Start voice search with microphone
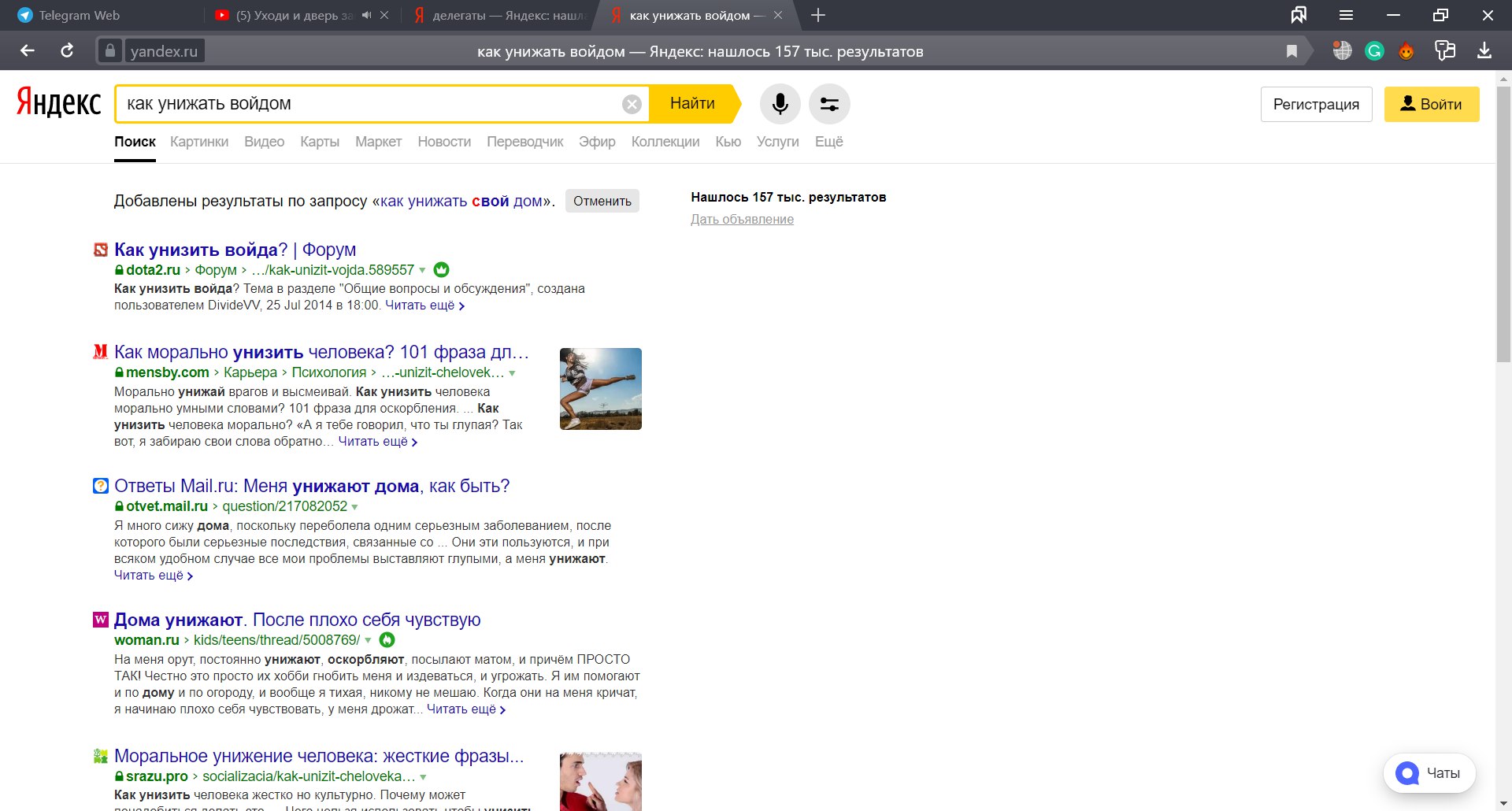 click(780, 104)
